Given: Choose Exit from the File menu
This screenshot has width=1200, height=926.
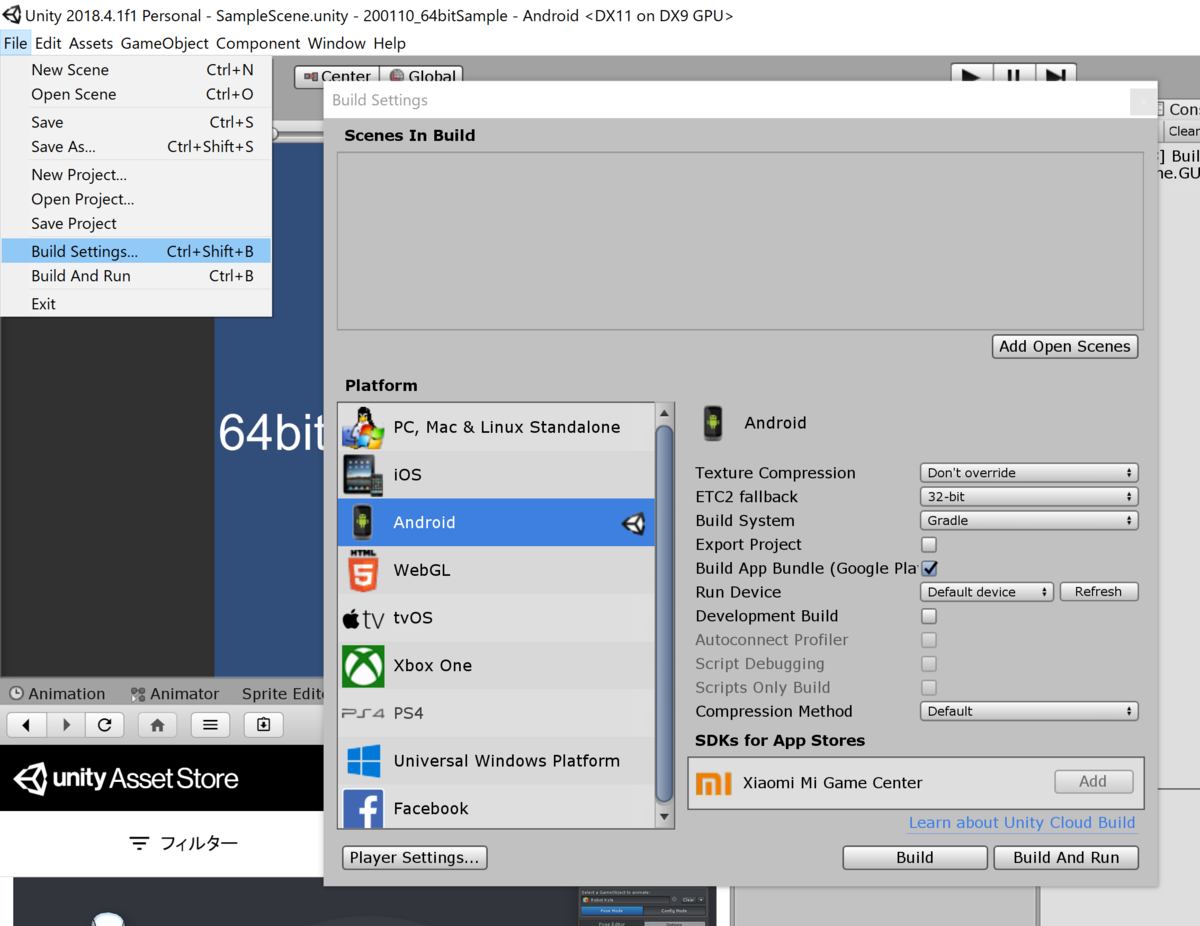Looking at the screenshot, I should (136, 304).
